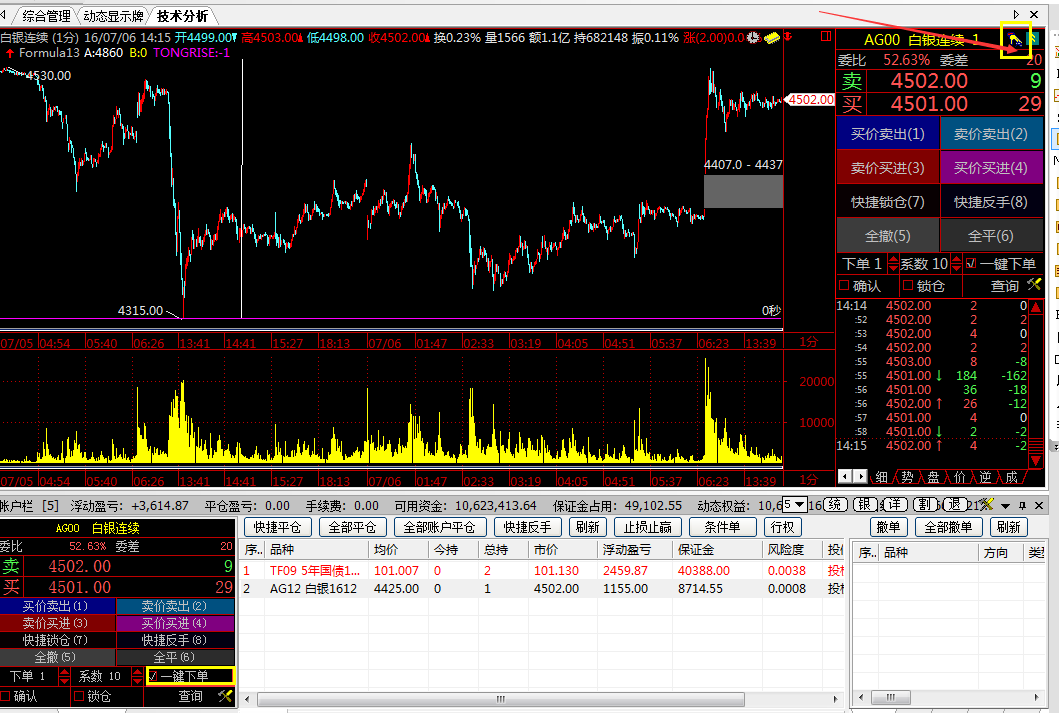The height and width of the screenshot is (713, 1059).
Task: Click the pin icon on the account bar
Action: coord(1022,505)
